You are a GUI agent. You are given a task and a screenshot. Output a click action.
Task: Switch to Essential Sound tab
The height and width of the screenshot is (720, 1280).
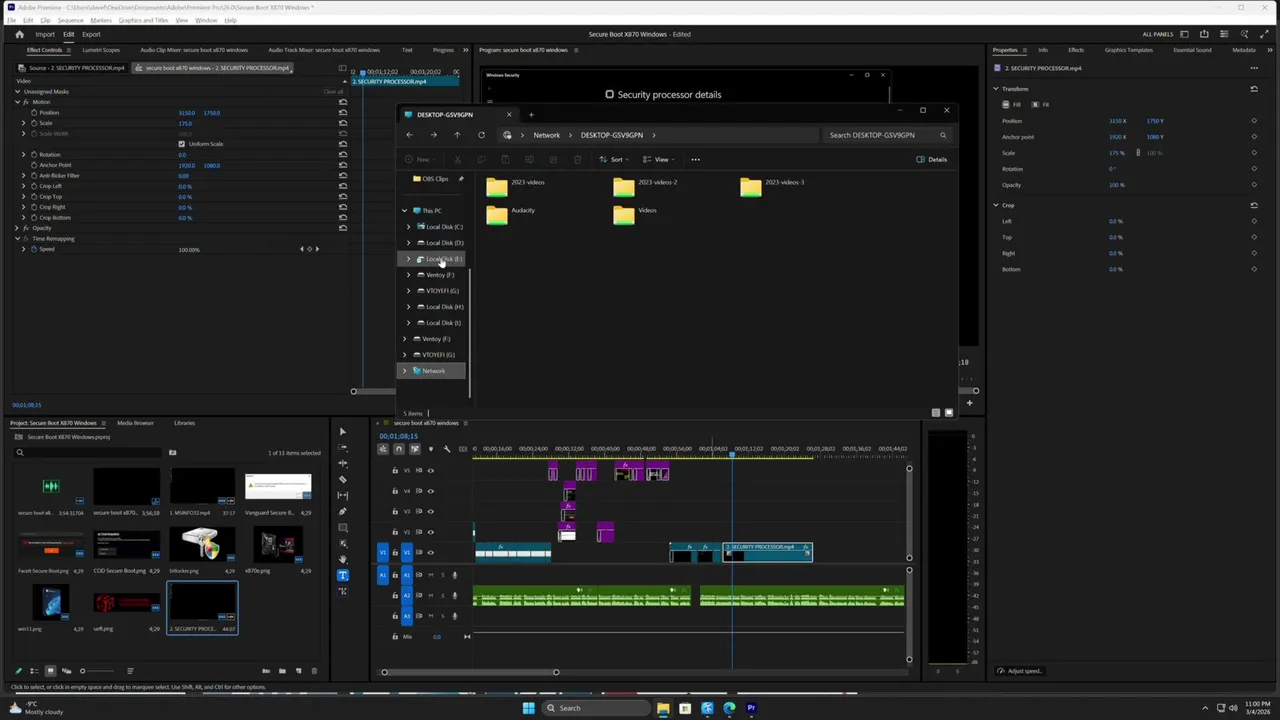click(x=1192, y=50)
